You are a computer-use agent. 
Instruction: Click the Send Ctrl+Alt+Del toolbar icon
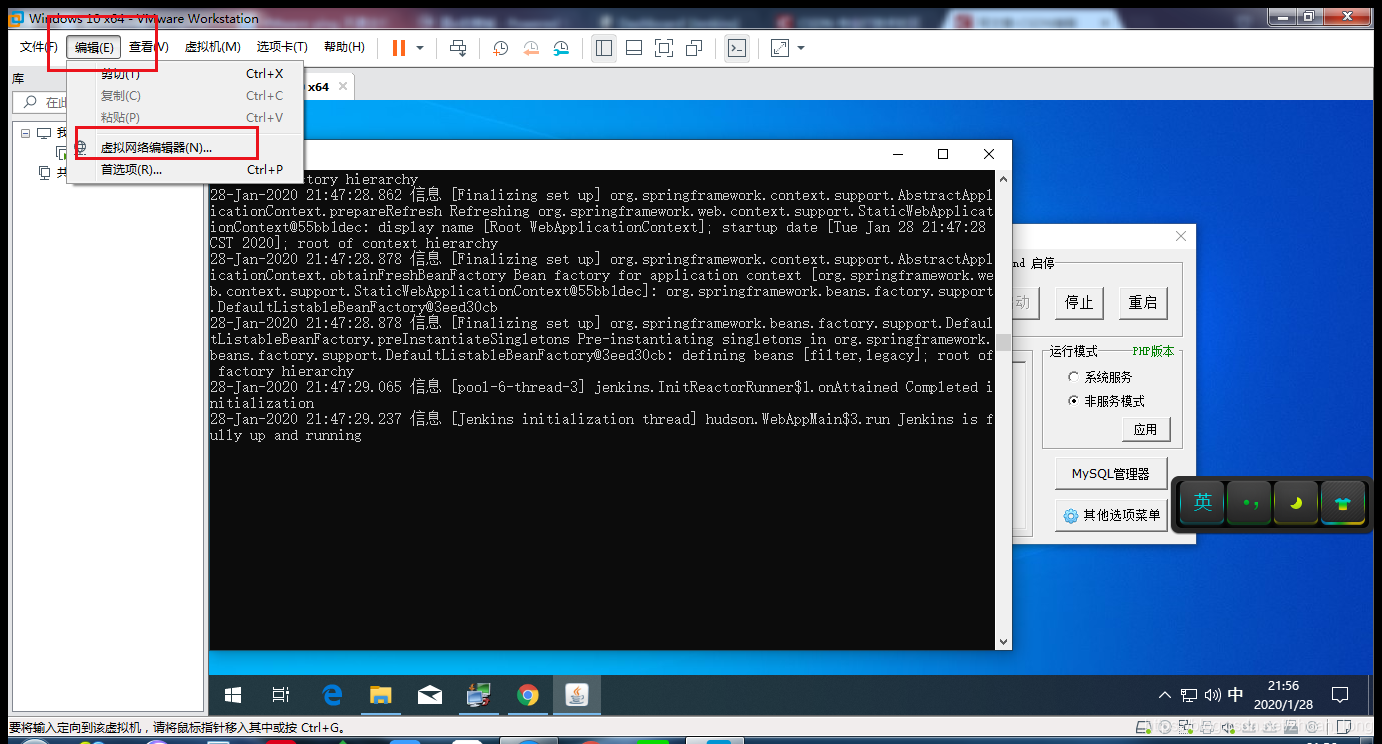(458, 48)
